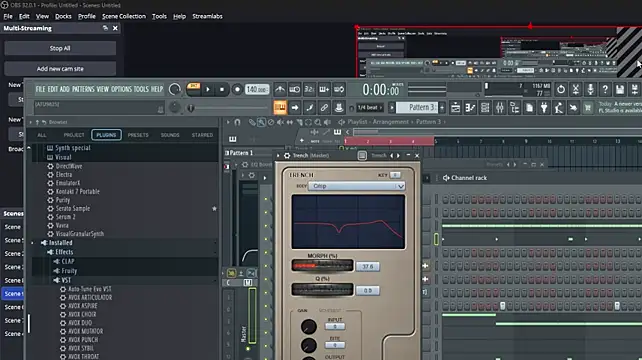Toggle the loop recording icon

pos(339,89)
